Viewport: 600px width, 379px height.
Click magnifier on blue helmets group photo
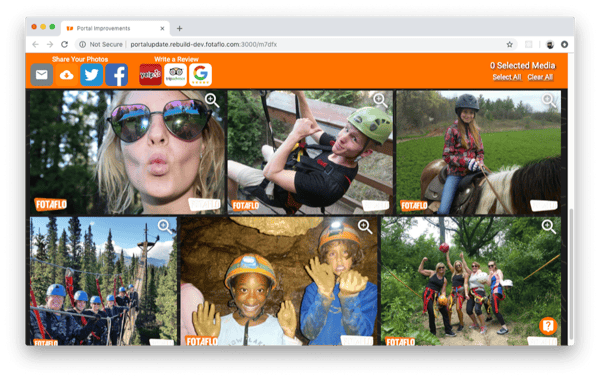click(165, 227)
